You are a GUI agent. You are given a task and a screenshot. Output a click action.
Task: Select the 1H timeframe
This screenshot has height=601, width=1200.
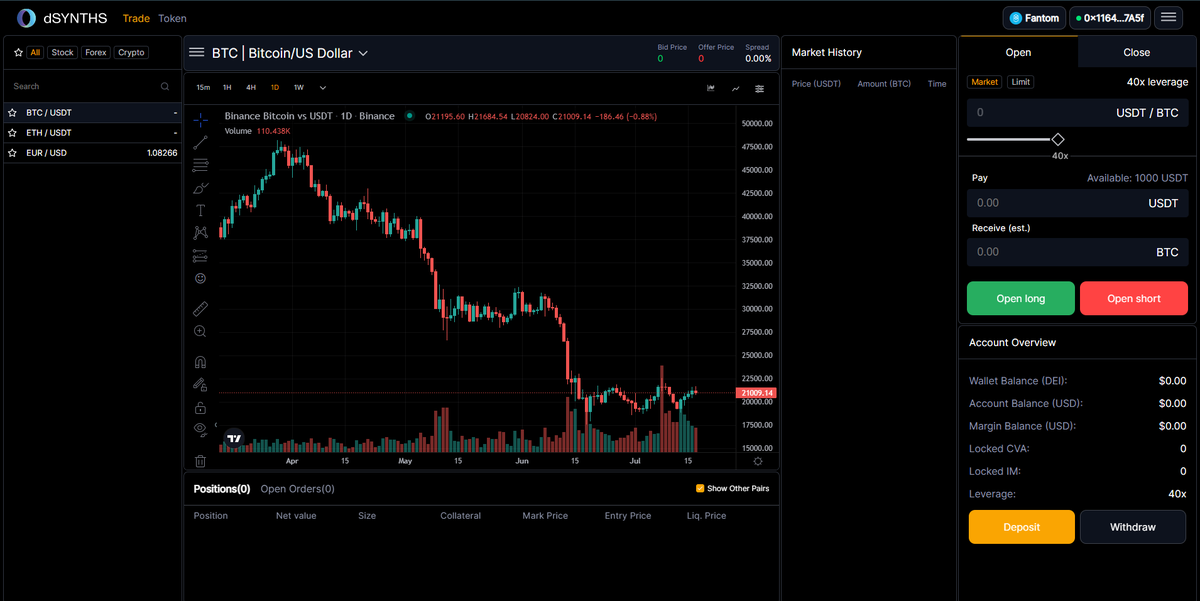[227, 88]
